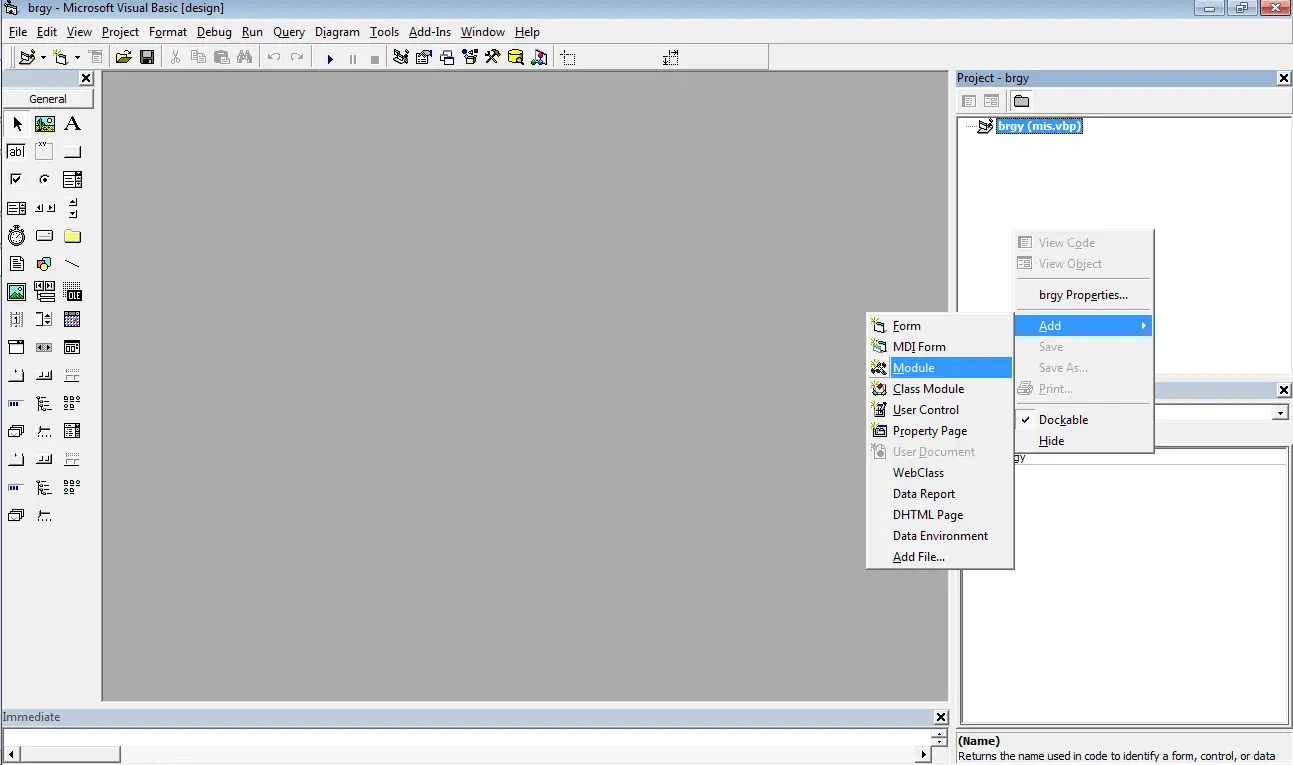The width and height of the screenshot is (1293, 765).
Task: Toggle Folders in the Project panel
Action: pyautogui.click(x=1021, y=101)
